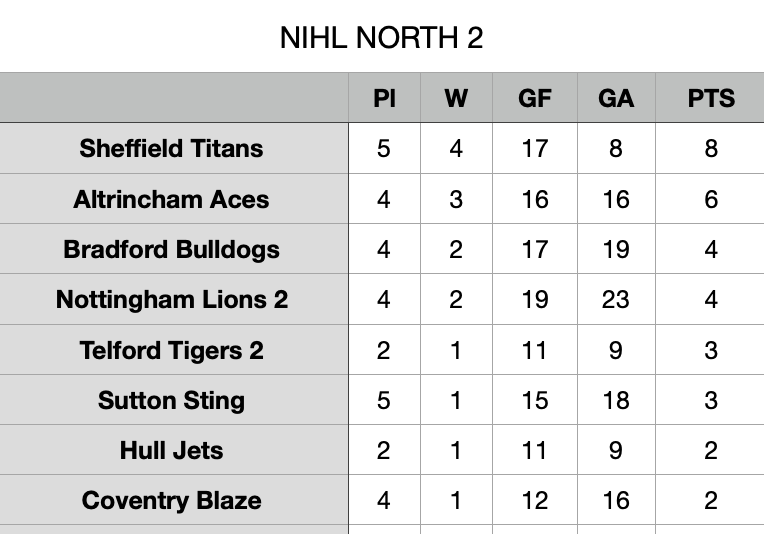Select the Coventry Blaze row label
This screenshot has height=534, width=764.
(x=172, y=500)
